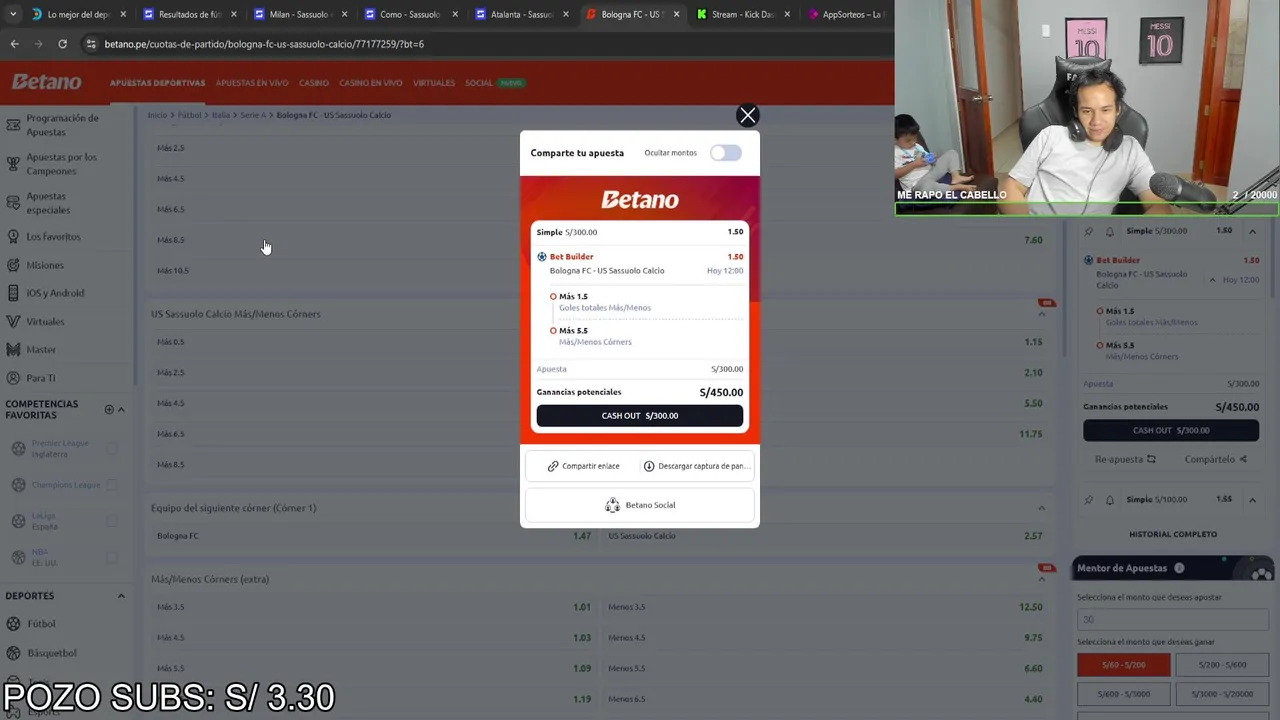1280x720 pixels.
Task: Check the Champions League checkbox
Action: point(112,485)
